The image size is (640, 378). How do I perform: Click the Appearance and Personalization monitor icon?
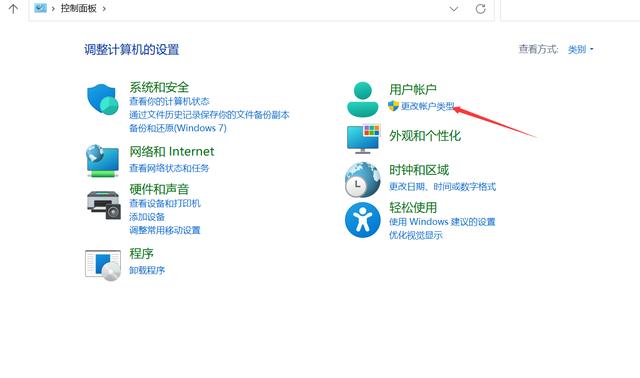pos(363,139)
